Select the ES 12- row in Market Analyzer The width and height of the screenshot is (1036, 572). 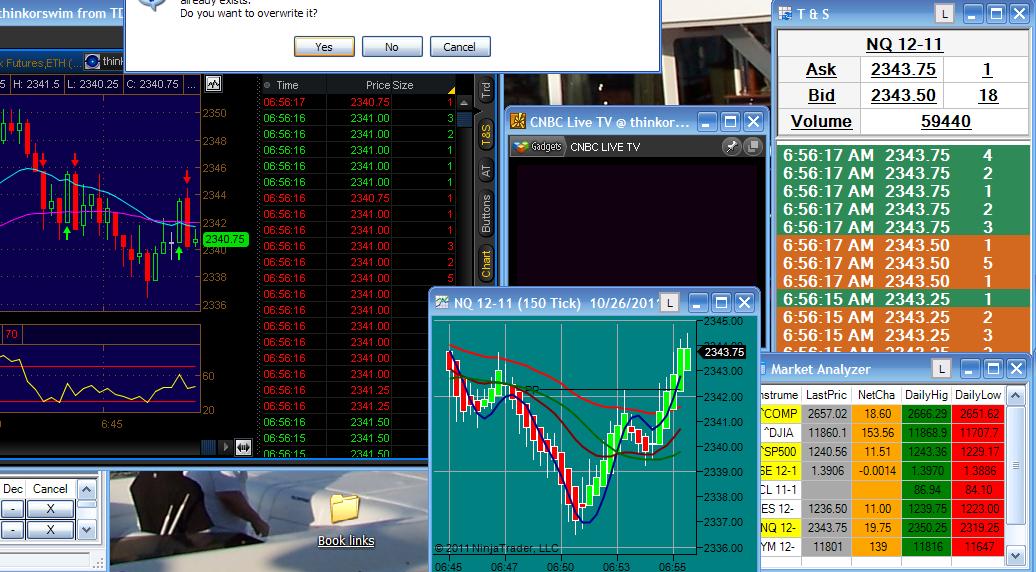point(882,509)
